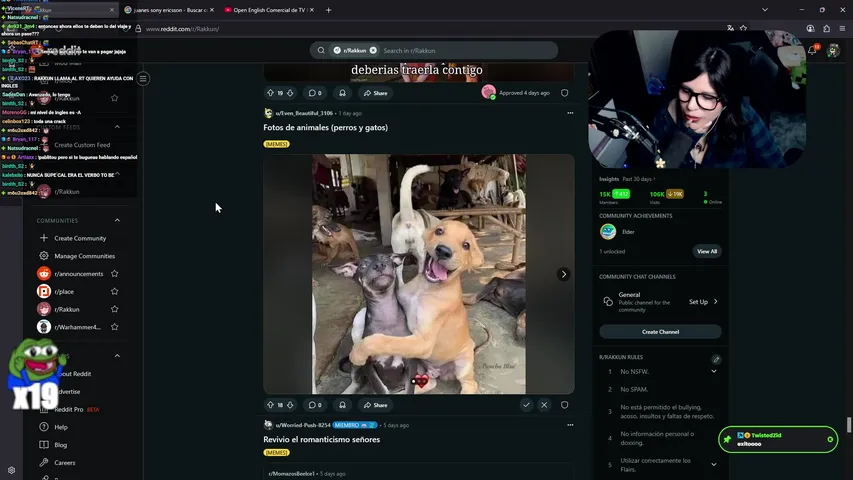The height and width of the screenshot is (480, 853).
Task: Favorite r/Rakkun in Communities with its star
Action: tap(115, 309)
